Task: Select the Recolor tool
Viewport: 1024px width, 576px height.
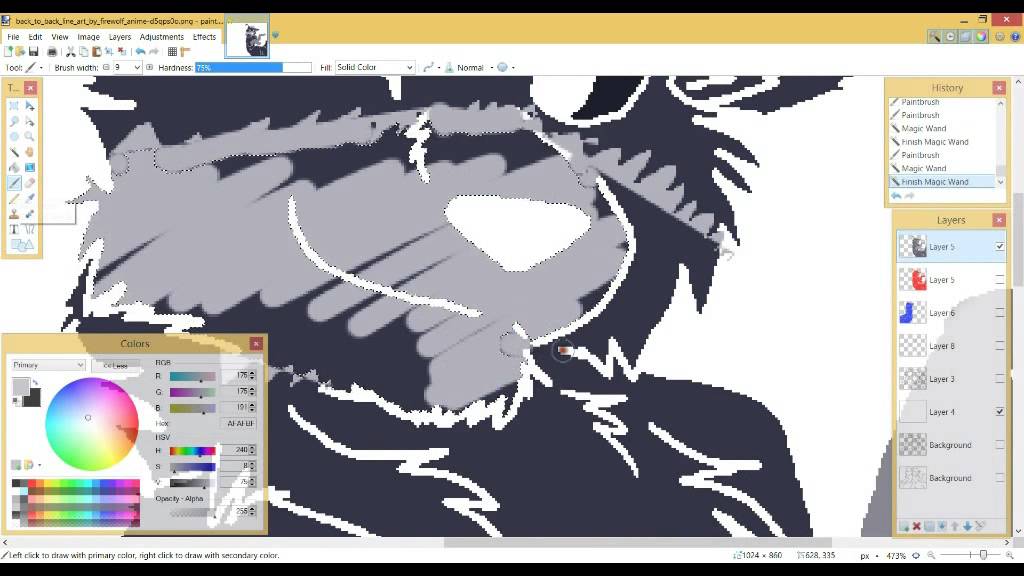Action: click(29, 214)
